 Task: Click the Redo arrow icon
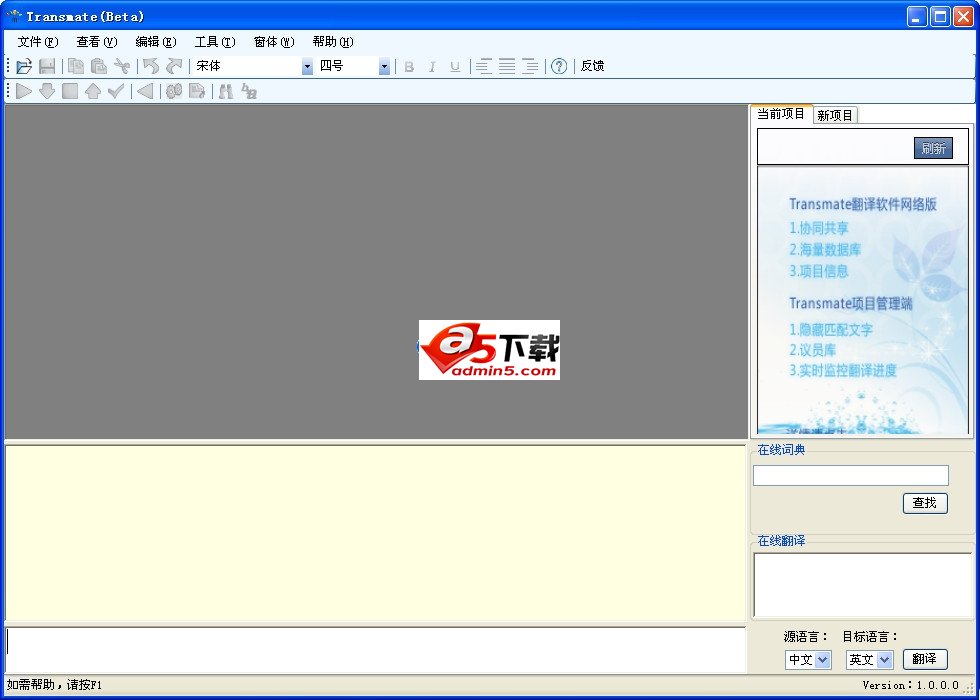pyautogui.click(x=174, y=66)
